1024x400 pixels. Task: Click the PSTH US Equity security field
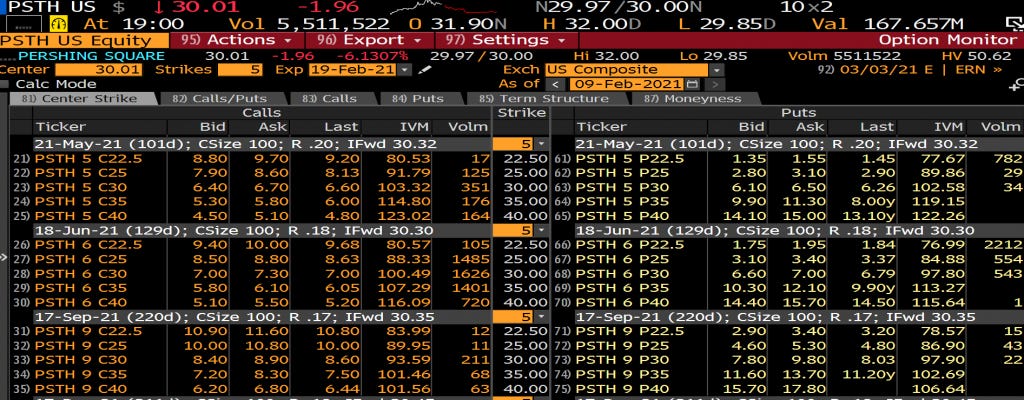coord(84,40)
